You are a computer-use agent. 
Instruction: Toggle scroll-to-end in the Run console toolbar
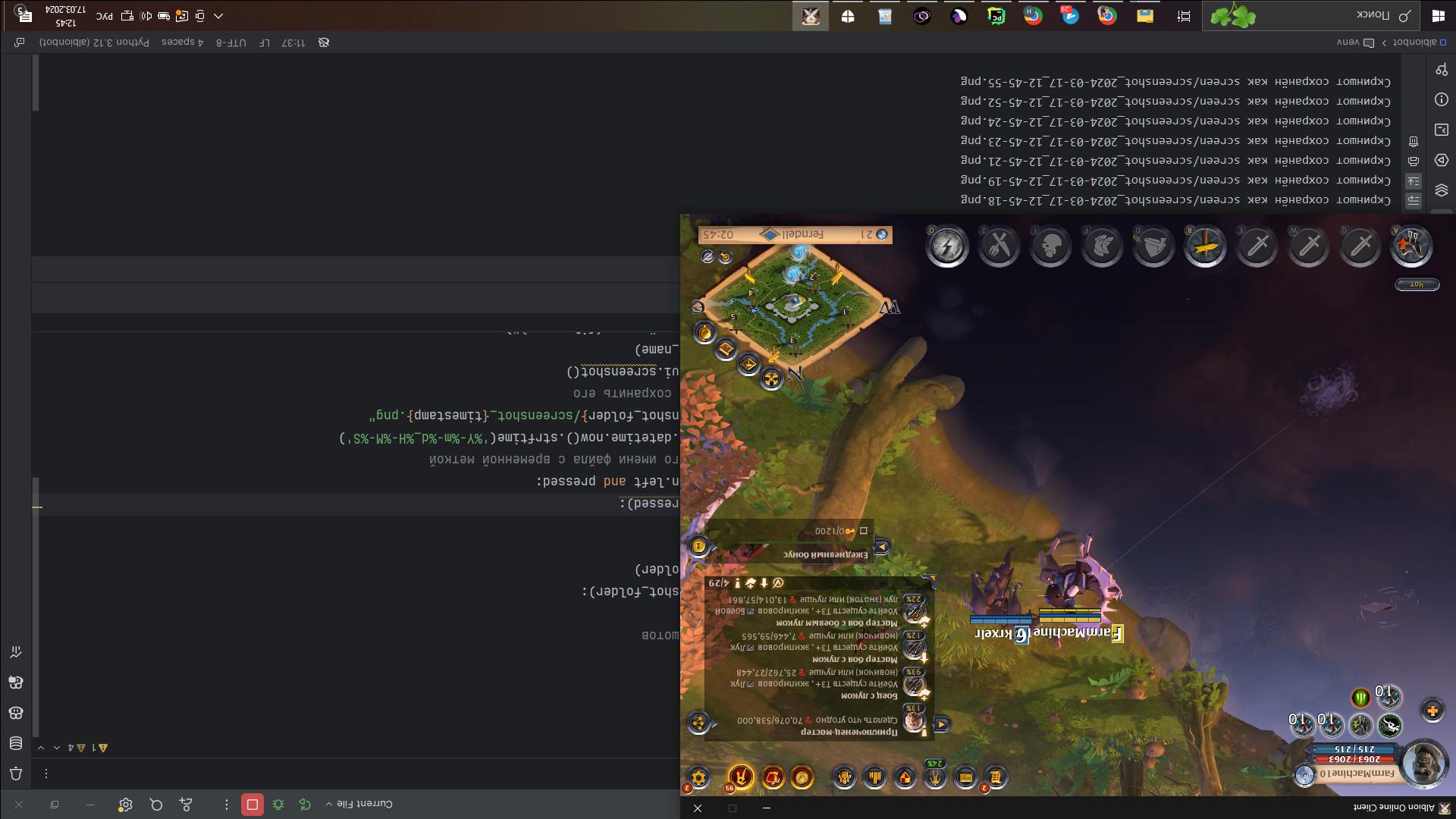coord(1414,181)
